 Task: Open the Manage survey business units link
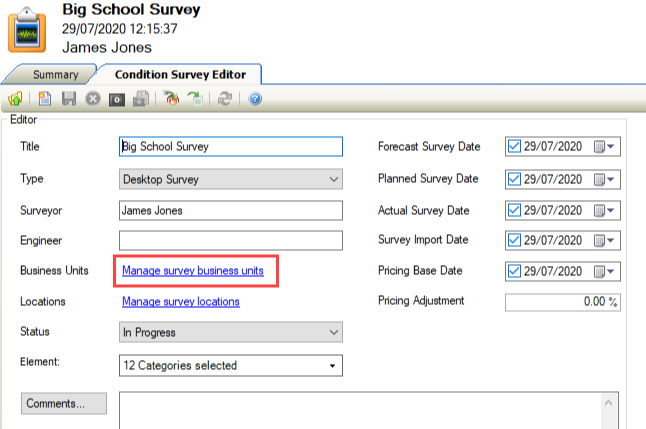click(193, 271)
